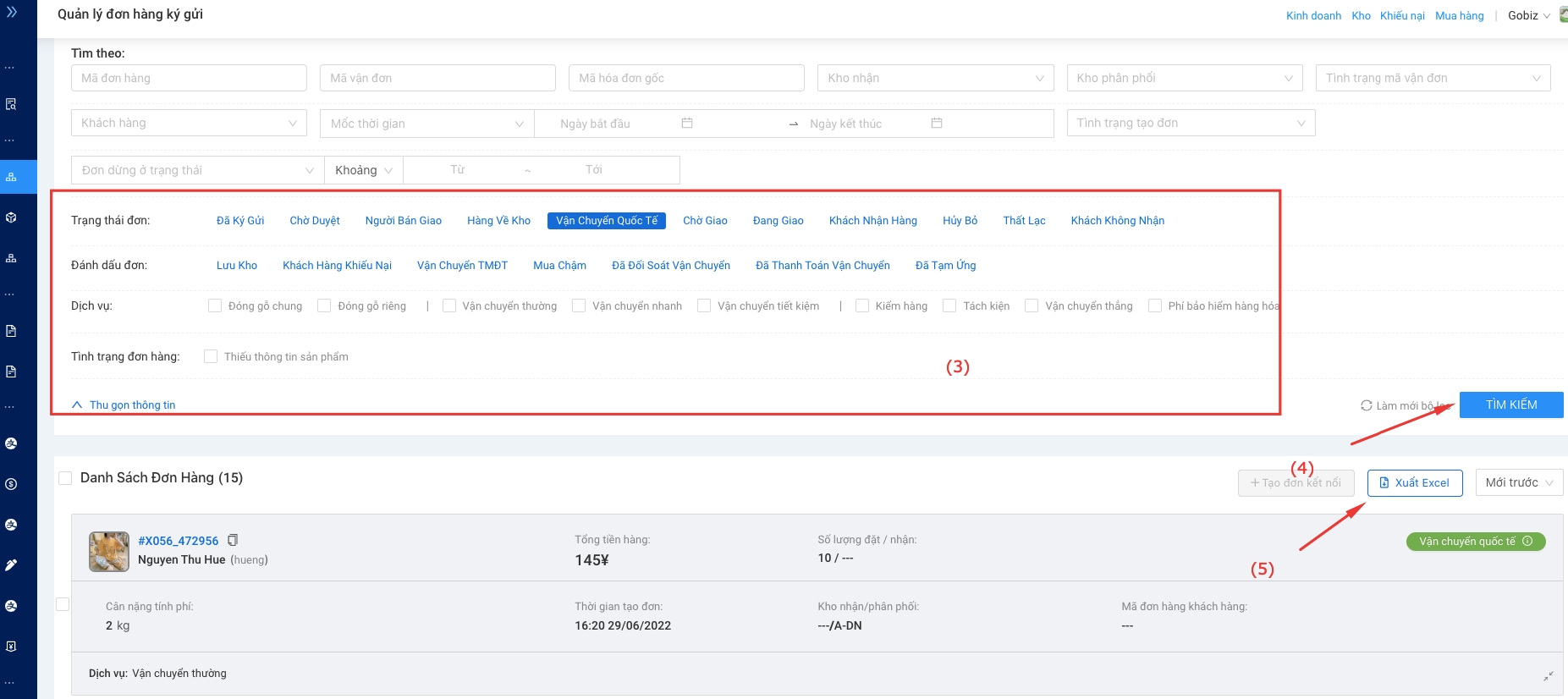
Task: Select the Chờ Giao status tab
Action: point(705,221)
